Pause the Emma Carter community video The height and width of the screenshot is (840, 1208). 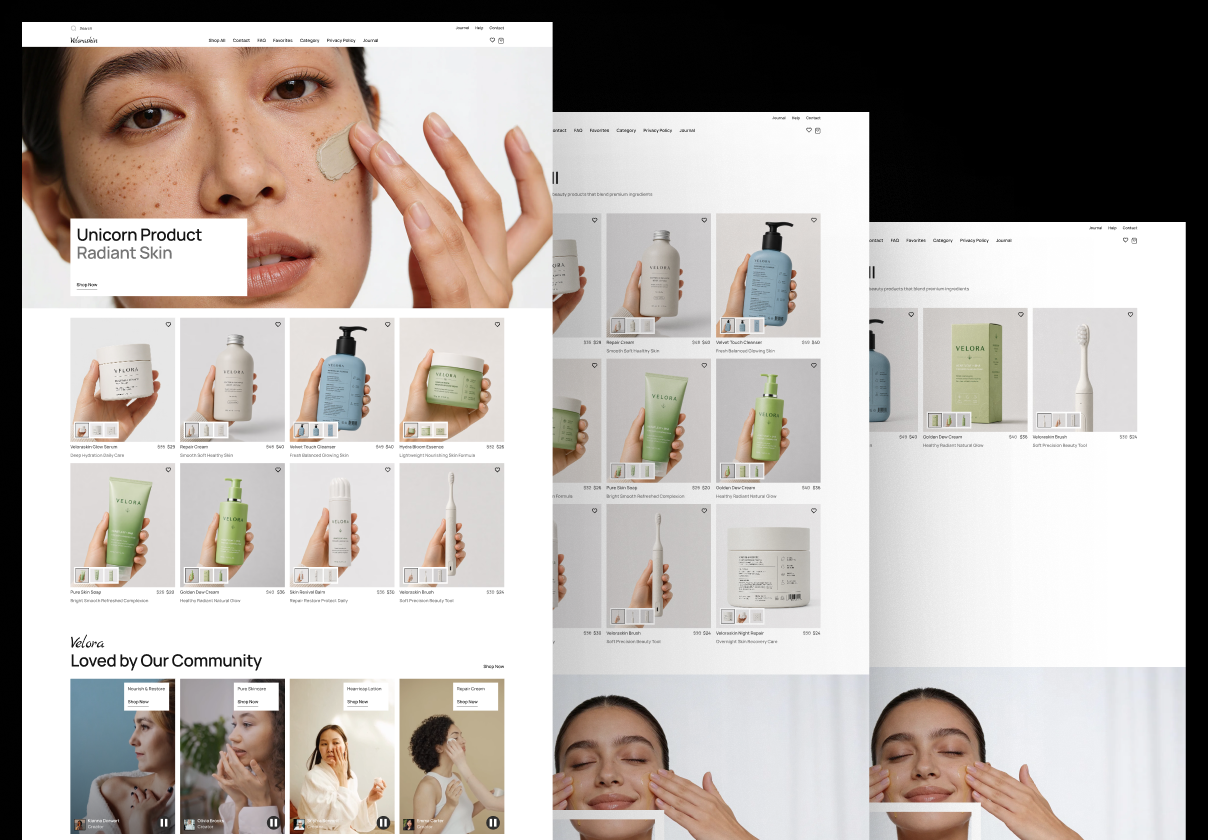(493, 823)
